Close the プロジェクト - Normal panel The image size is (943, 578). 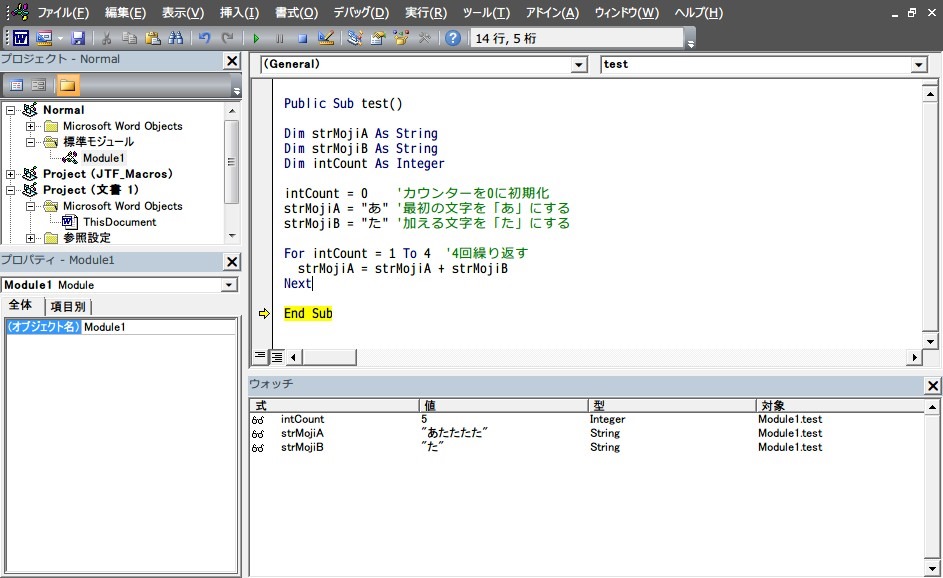(232, 61)
